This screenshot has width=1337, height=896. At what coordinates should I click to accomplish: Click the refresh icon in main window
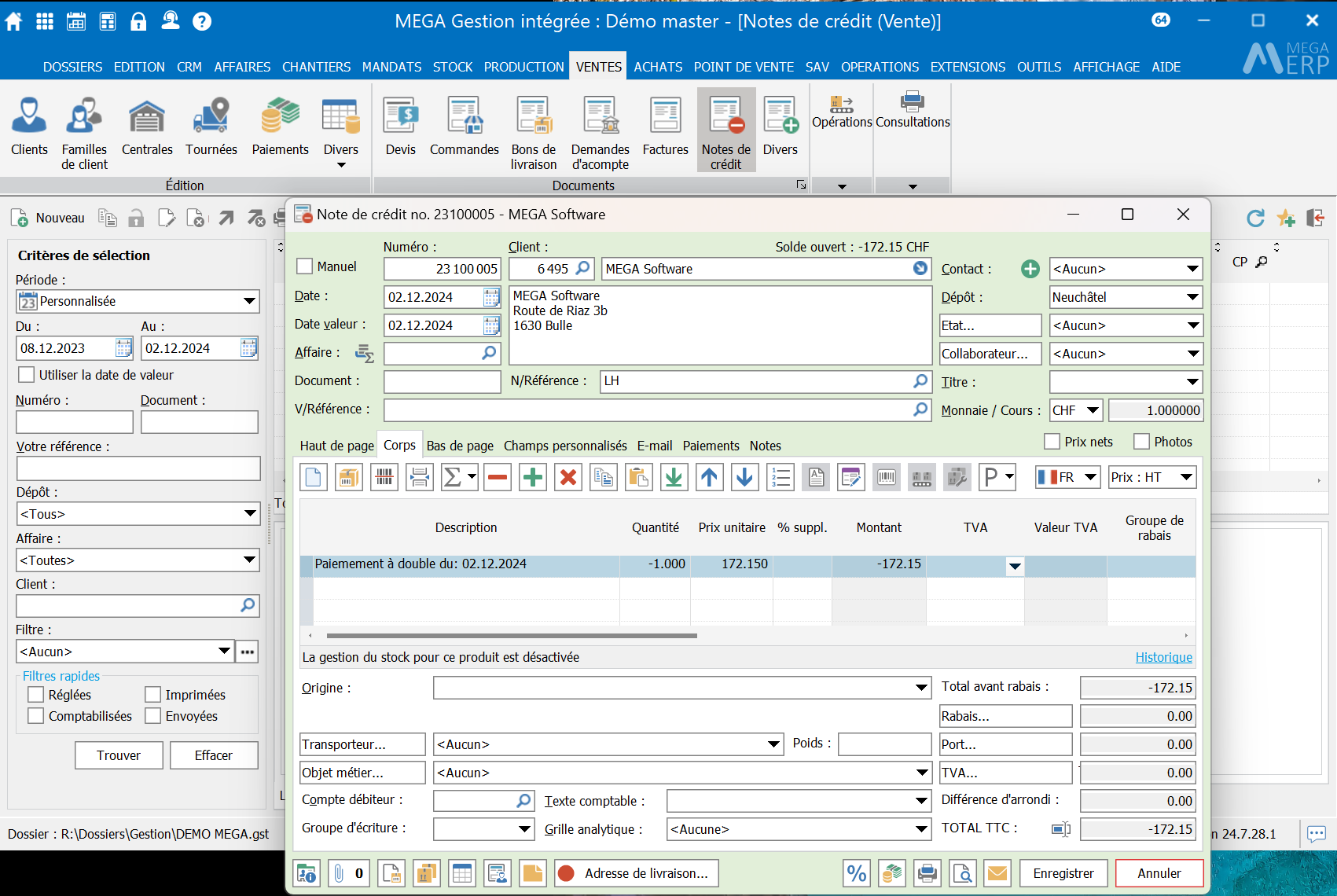pos(1255,218)
